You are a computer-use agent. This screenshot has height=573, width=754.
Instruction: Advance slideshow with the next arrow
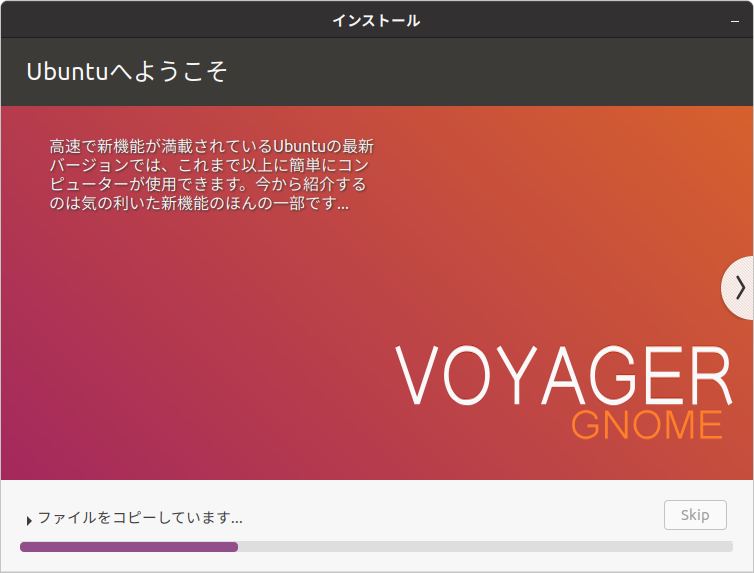pyautogui.click(x=739, y=288)
